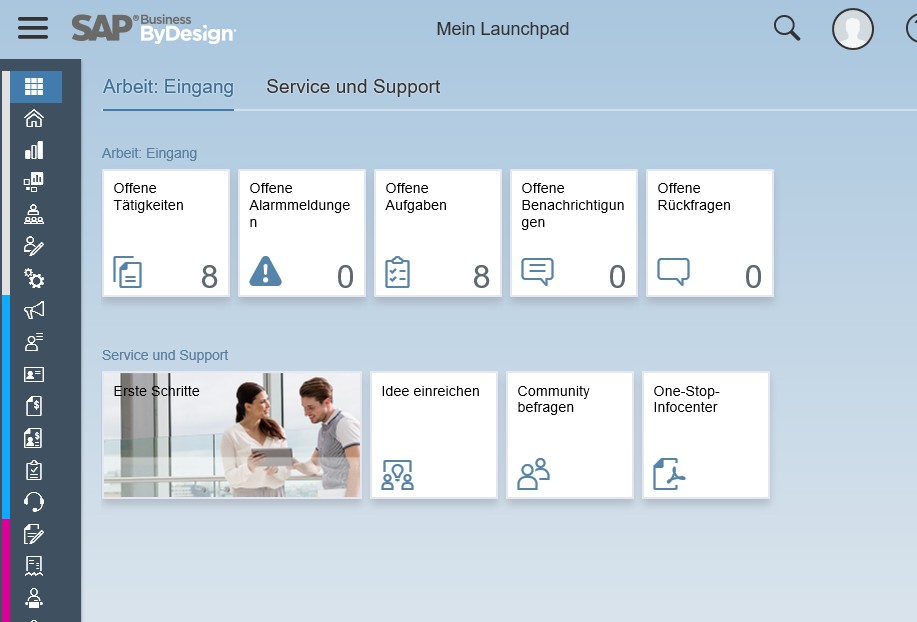Click the search magnifier icon

[x=787, y=28]
